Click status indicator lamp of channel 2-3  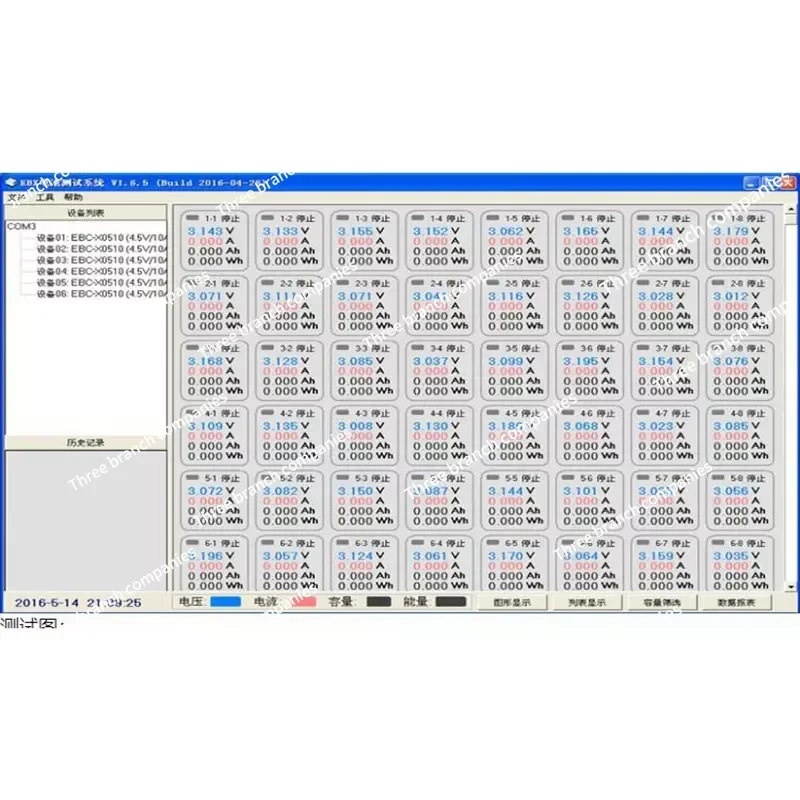click(x=342, y=283)
